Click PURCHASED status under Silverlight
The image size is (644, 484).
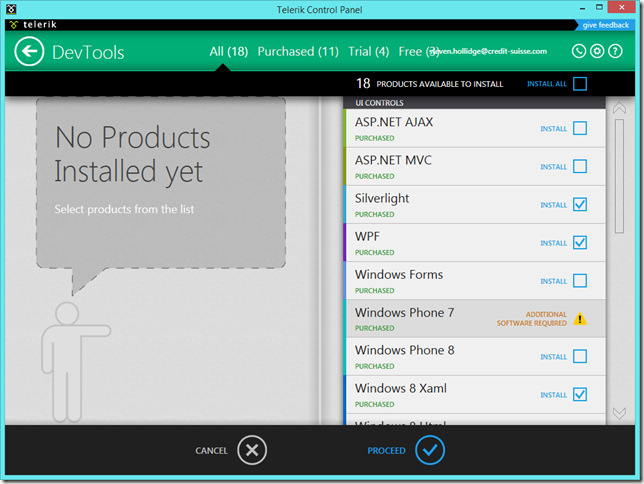(374, 214)
